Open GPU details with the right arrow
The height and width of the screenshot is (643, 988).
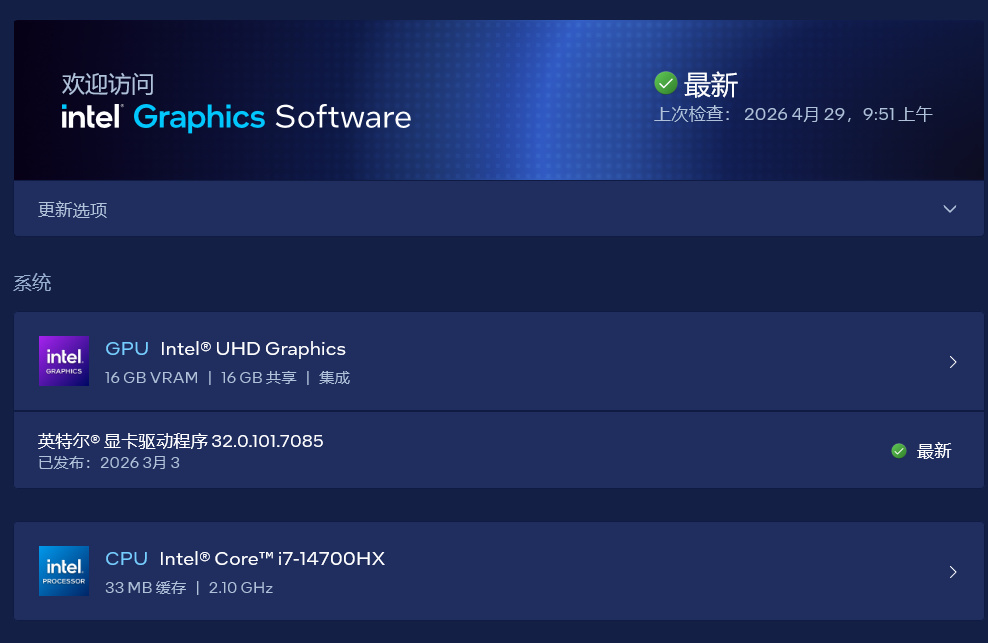(953, 362)
